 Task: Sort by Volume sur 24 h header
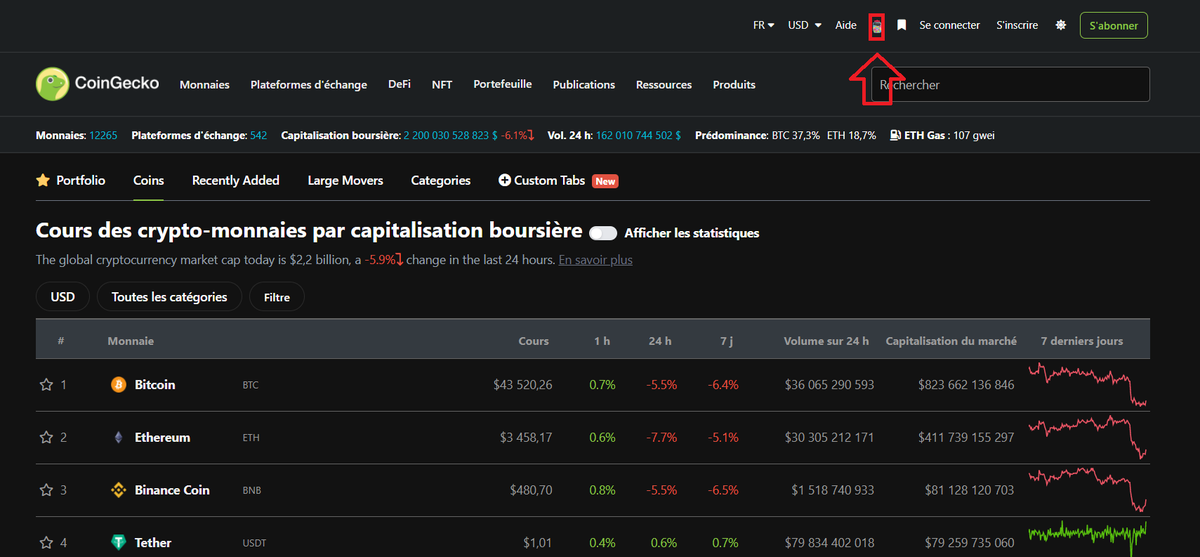click(827, 341)
